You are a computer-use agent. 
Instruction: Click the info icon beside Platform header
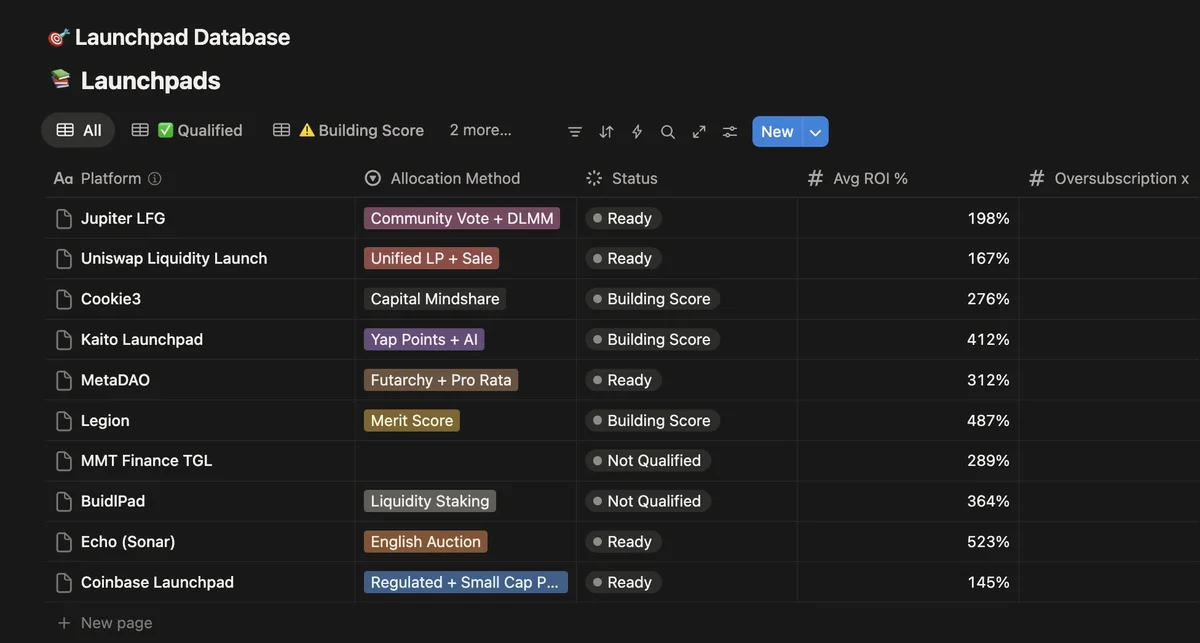155,179
